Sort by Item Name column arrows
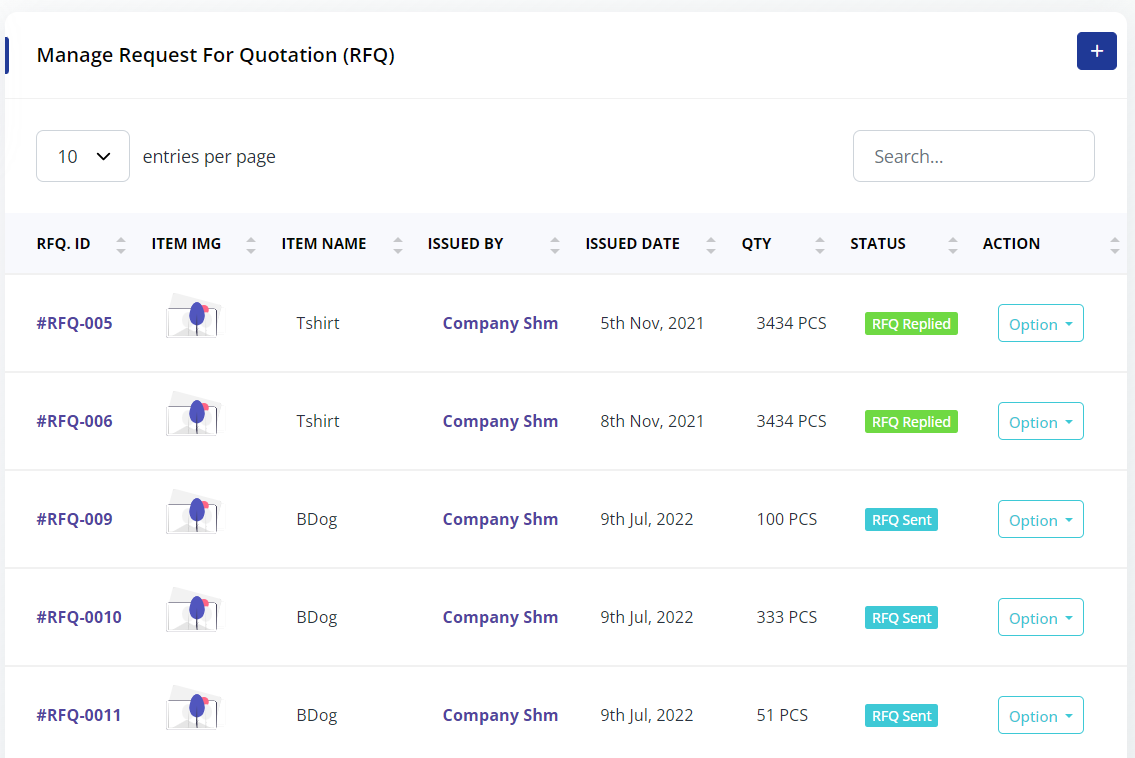This screenshot has height=758, width=1135. (398, 244)
